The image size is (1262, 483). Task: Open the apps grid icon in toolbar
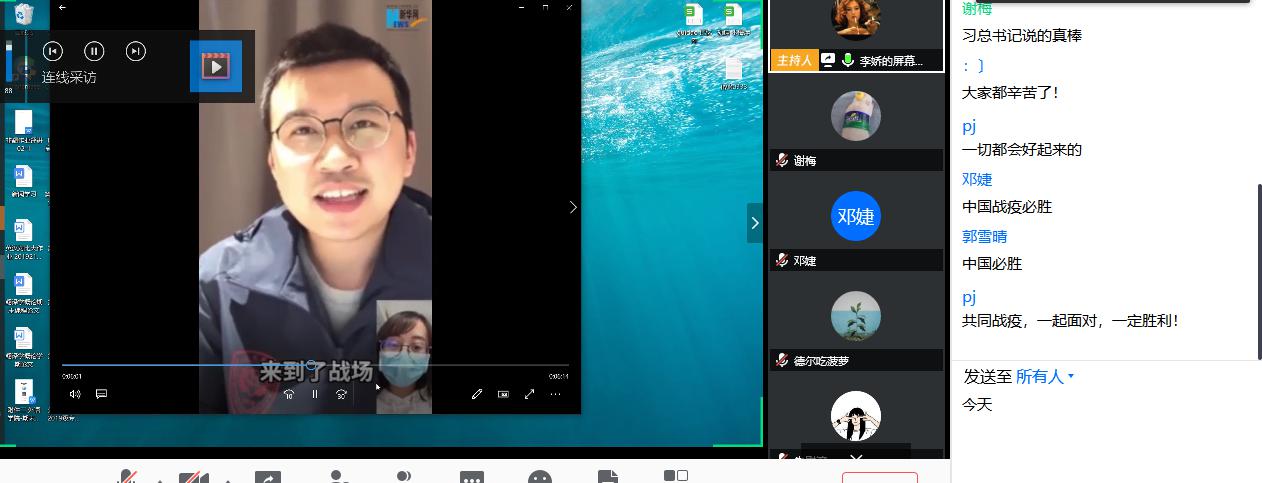pos(675,476)
